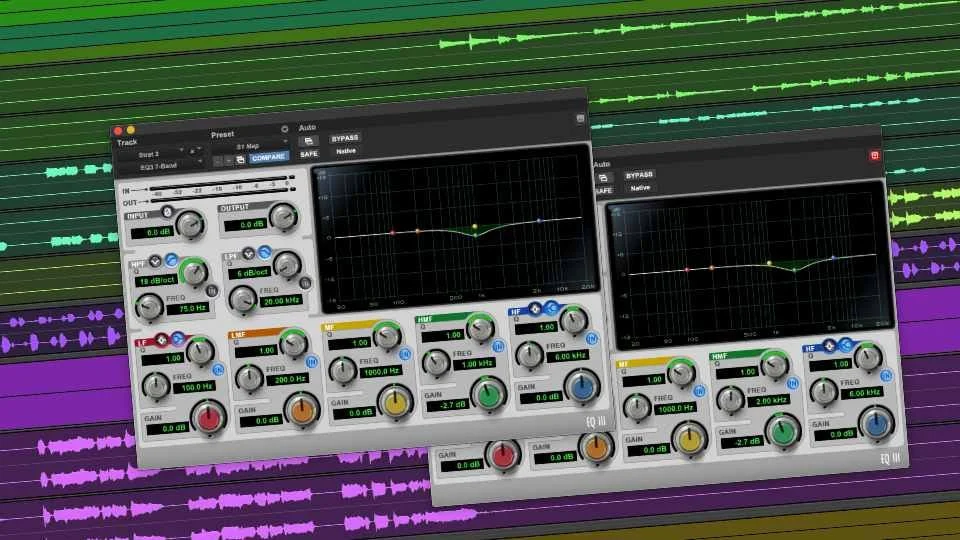This screenshot has width=960, height=540.
Task: Click BYPASS in the back EQ window
Action: click(639, 175)
